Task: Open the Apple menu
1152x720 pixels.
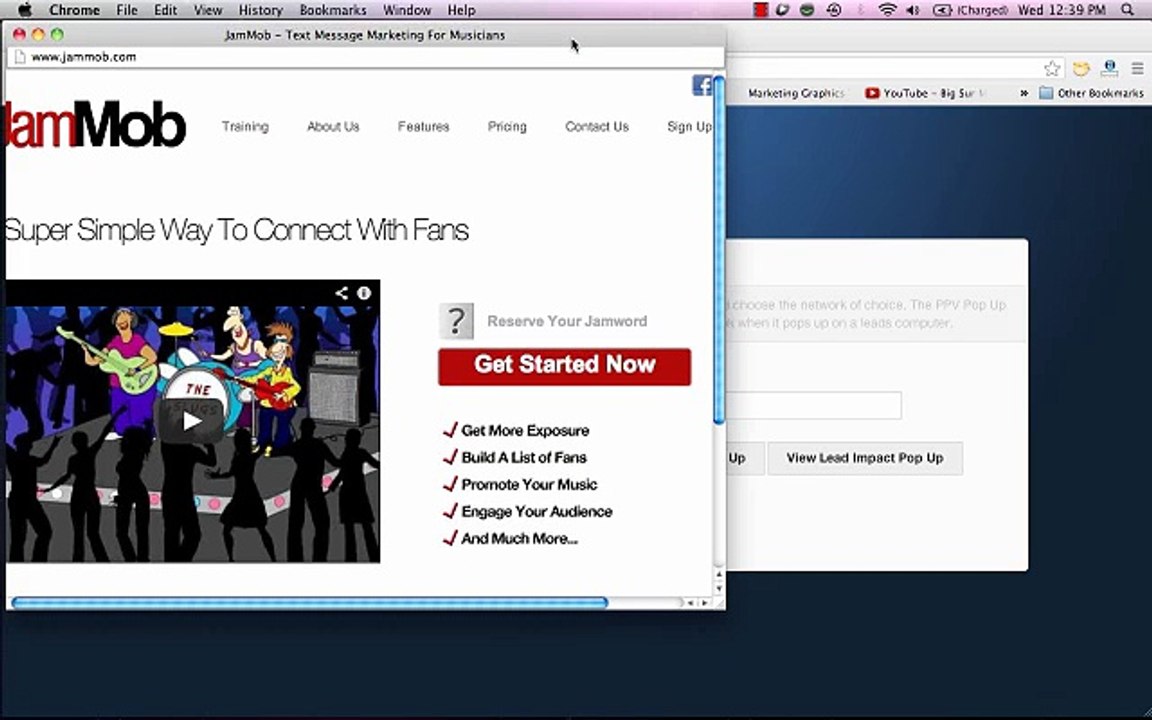Action: pos(24,10)
